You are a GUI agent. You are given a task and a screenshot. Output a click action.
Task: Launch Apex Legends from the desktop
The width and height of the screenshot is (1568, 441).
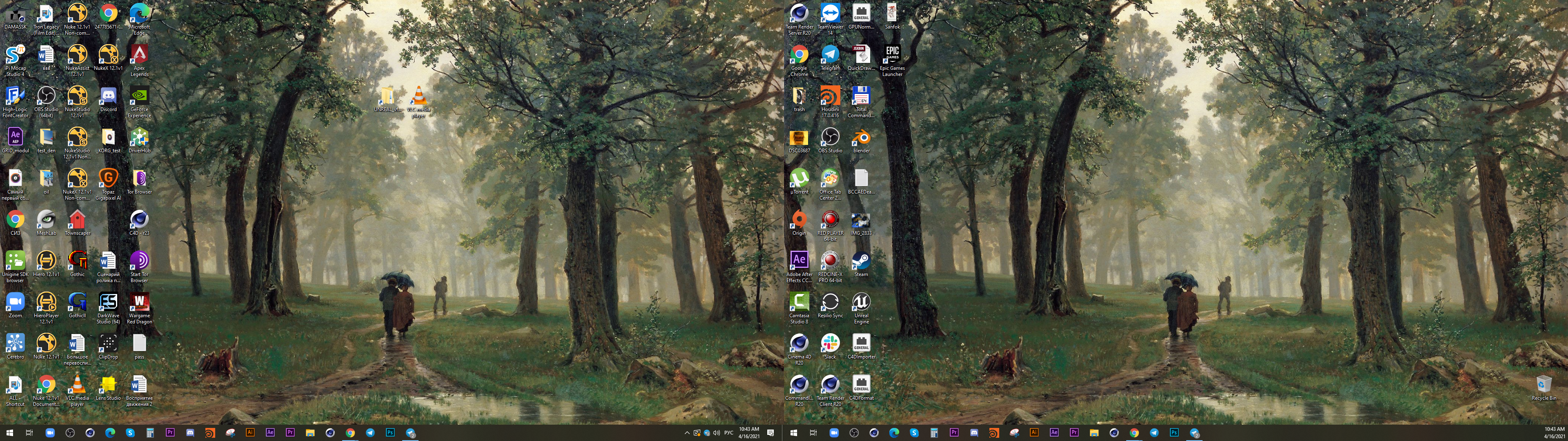point(139,60)
